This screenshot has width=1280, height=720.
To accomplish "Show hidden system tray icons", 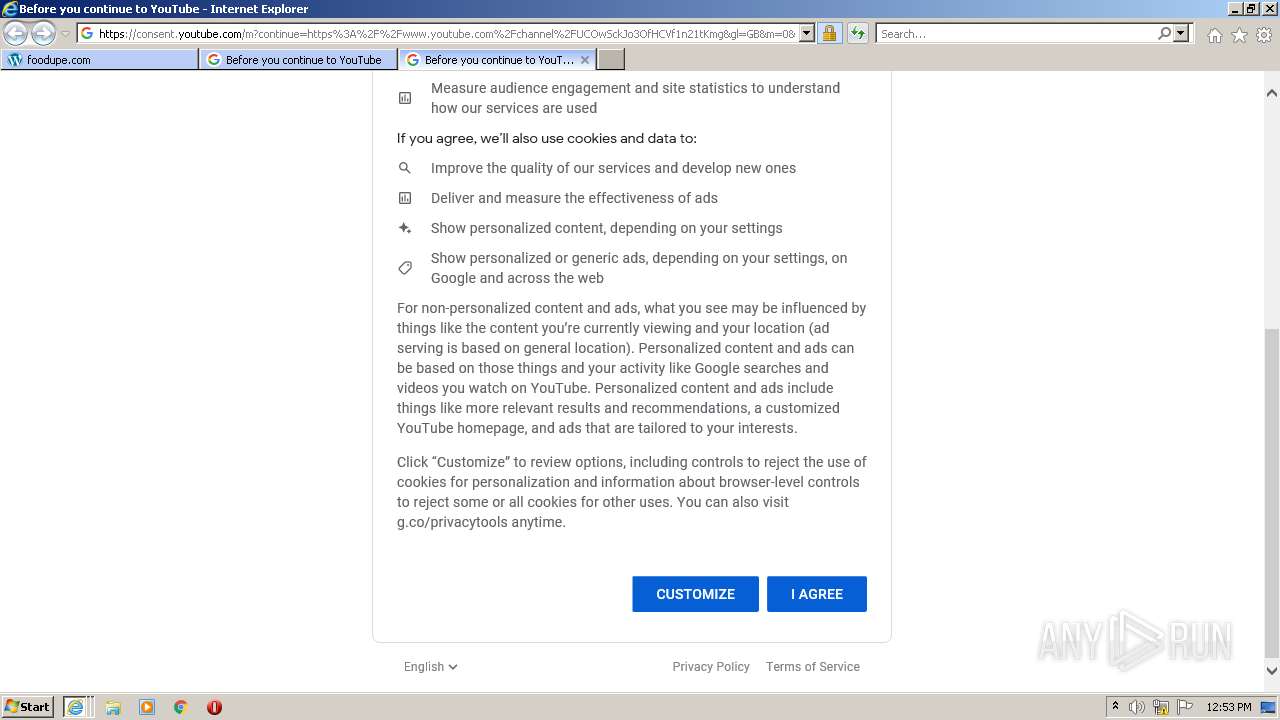I will coord(1115,706).
